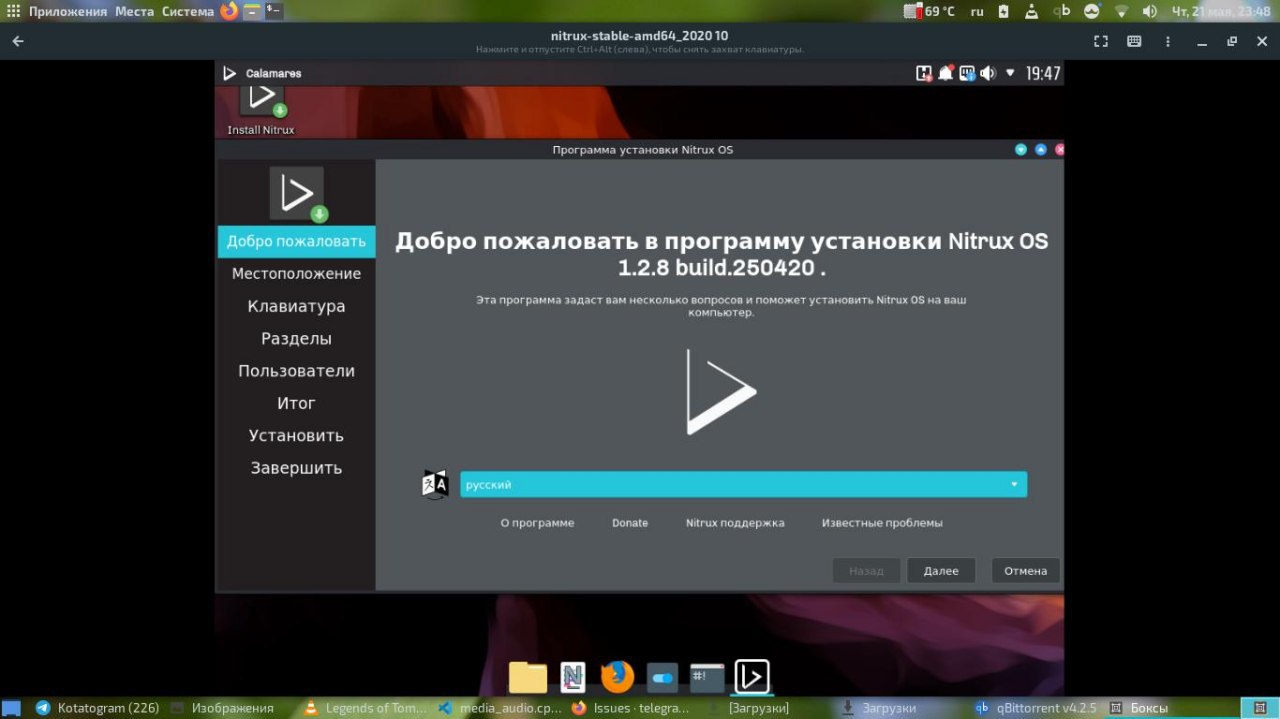This screenshot has height=719, width=1280.
Task: Select Завершить step in sidebar
Action: coord(296,467)
